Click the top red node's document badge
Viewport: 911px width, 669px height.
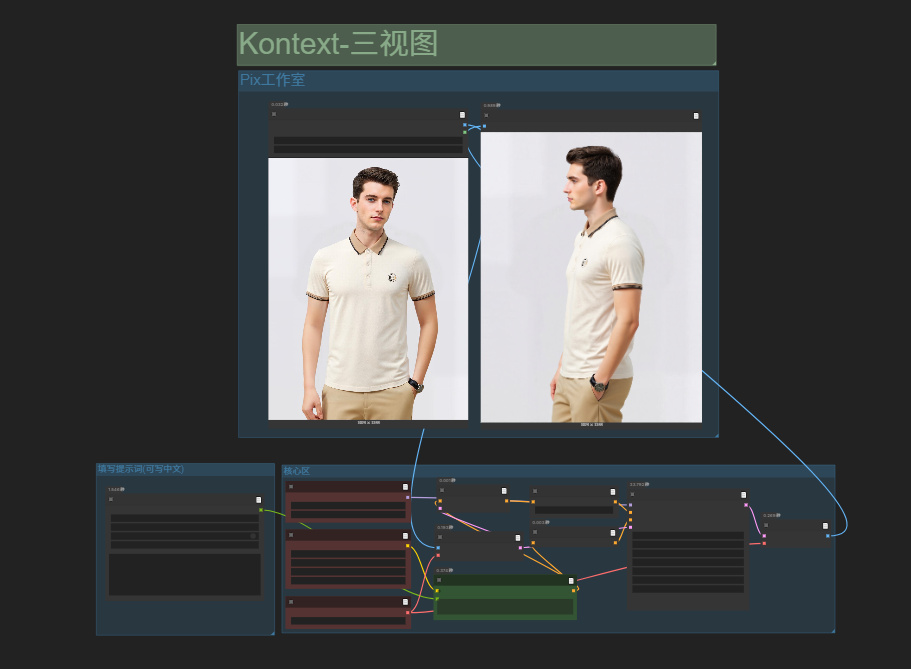[406, 487]
